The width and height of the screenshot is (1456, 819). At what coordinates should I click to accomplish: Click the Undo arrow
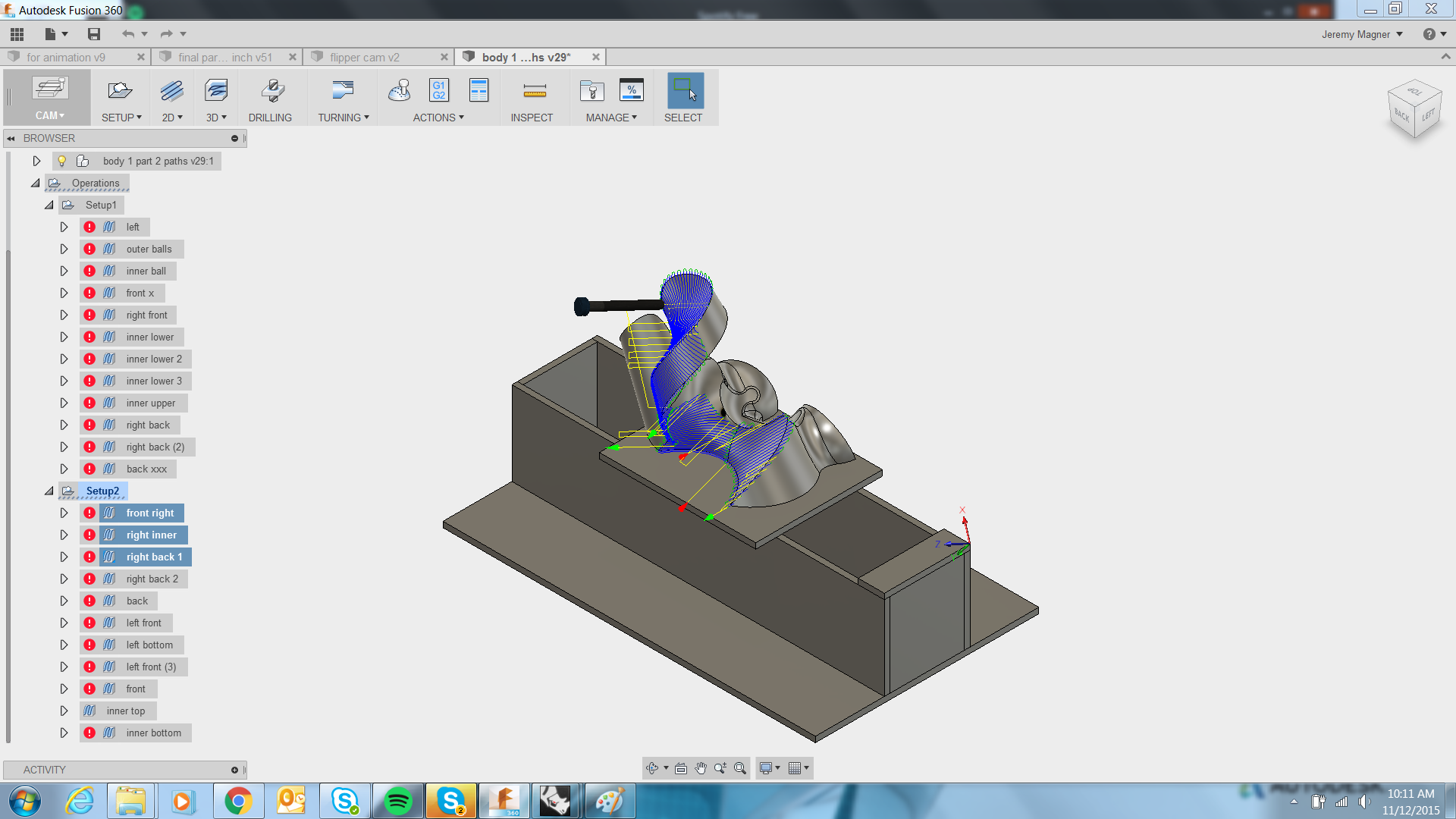coord(127,34)
